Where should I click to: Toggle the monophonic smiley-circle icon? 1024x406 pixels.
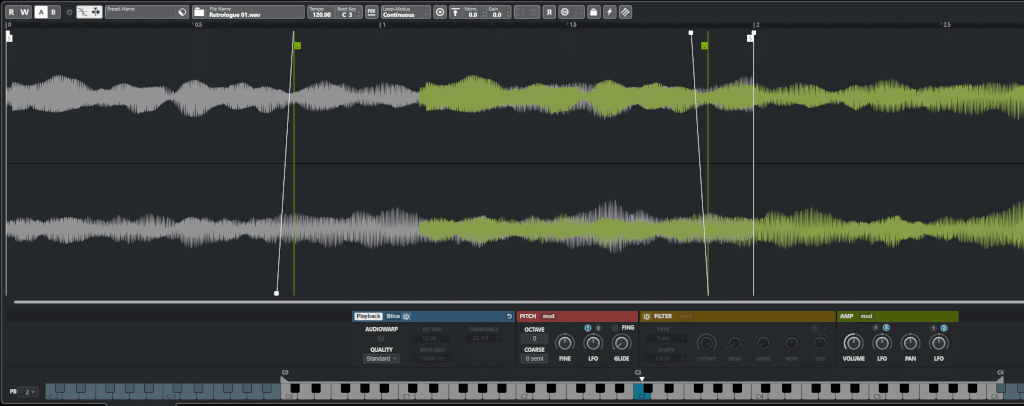[564, 12]
